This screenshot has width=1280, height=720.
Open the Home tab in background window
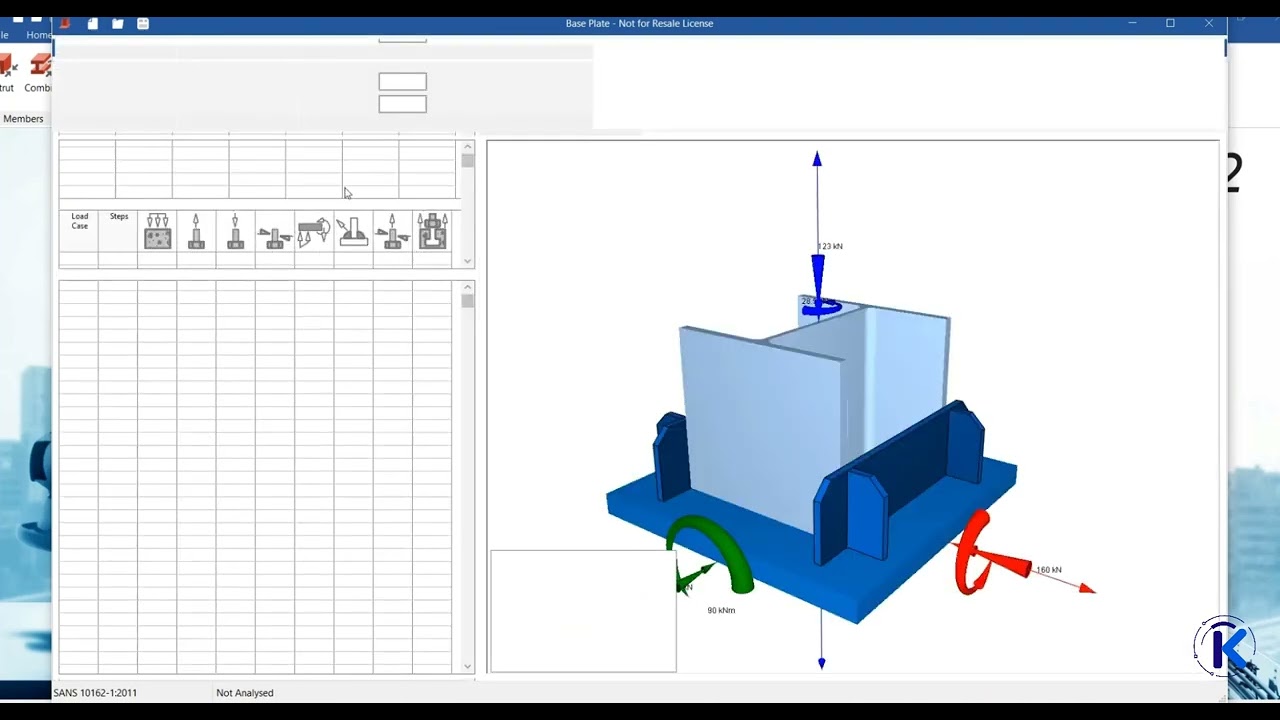coord(39,35)
